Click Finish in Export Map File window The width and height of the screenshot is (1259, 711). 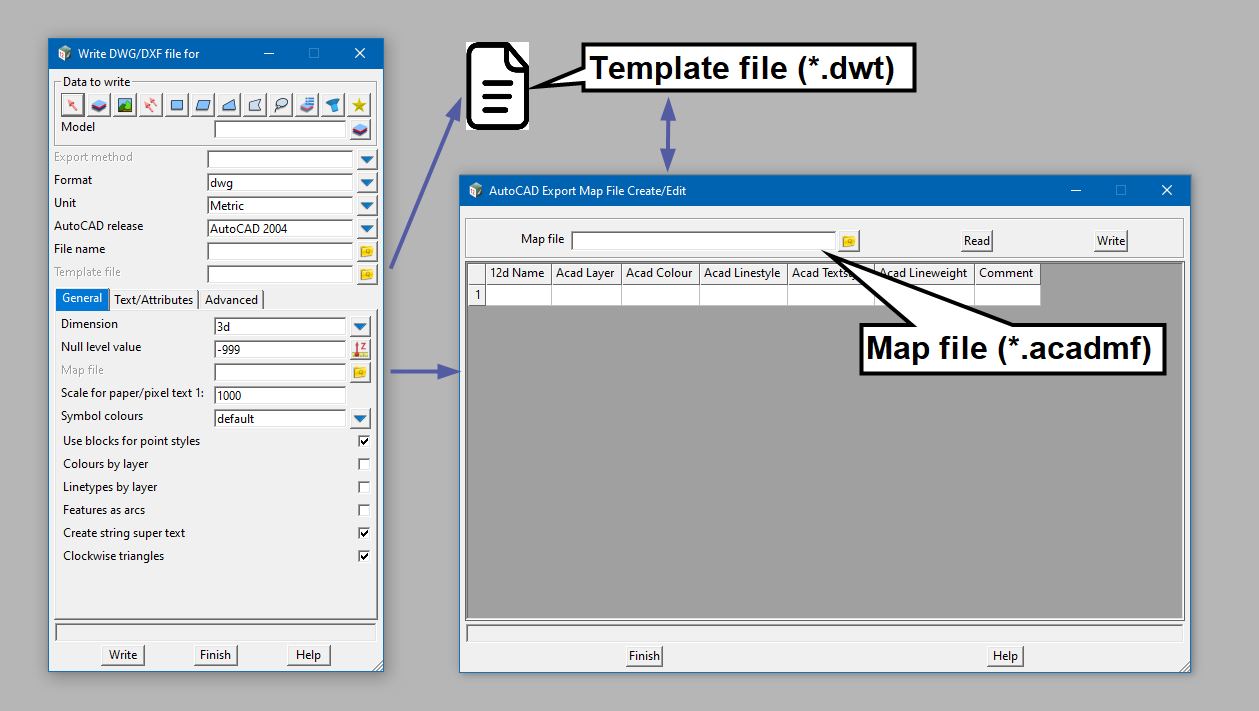click(644, 656)
